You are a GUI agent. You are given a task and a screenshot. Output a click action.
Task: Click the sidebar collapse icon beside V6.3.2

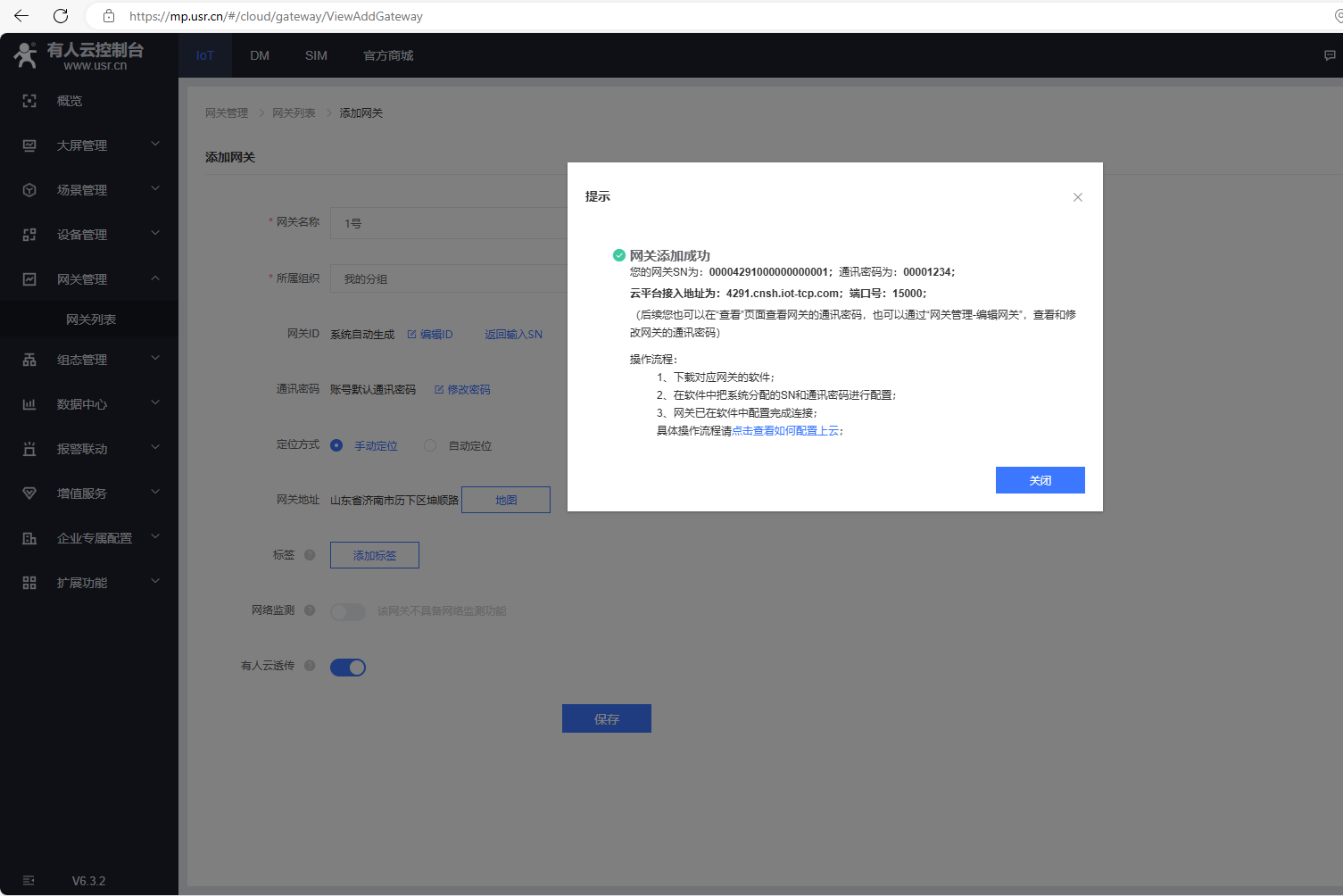[29, 881]
